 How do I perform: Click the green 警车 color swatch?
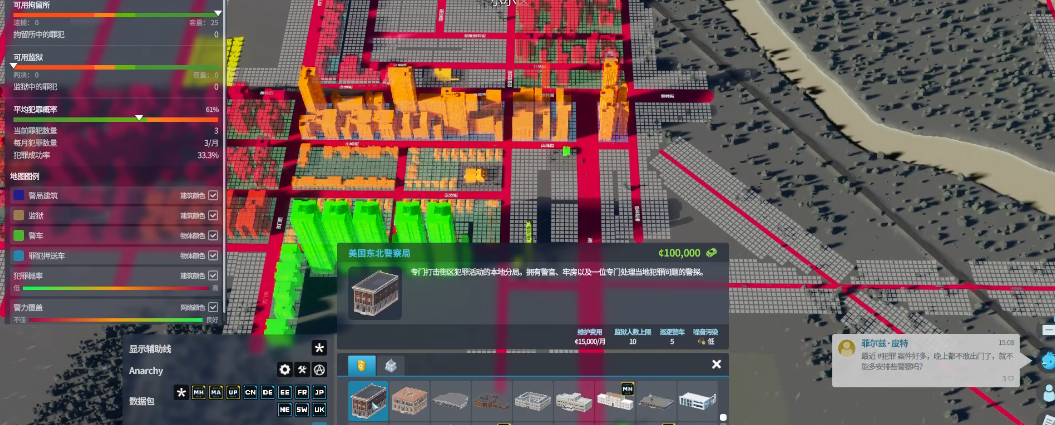(19, 235)
